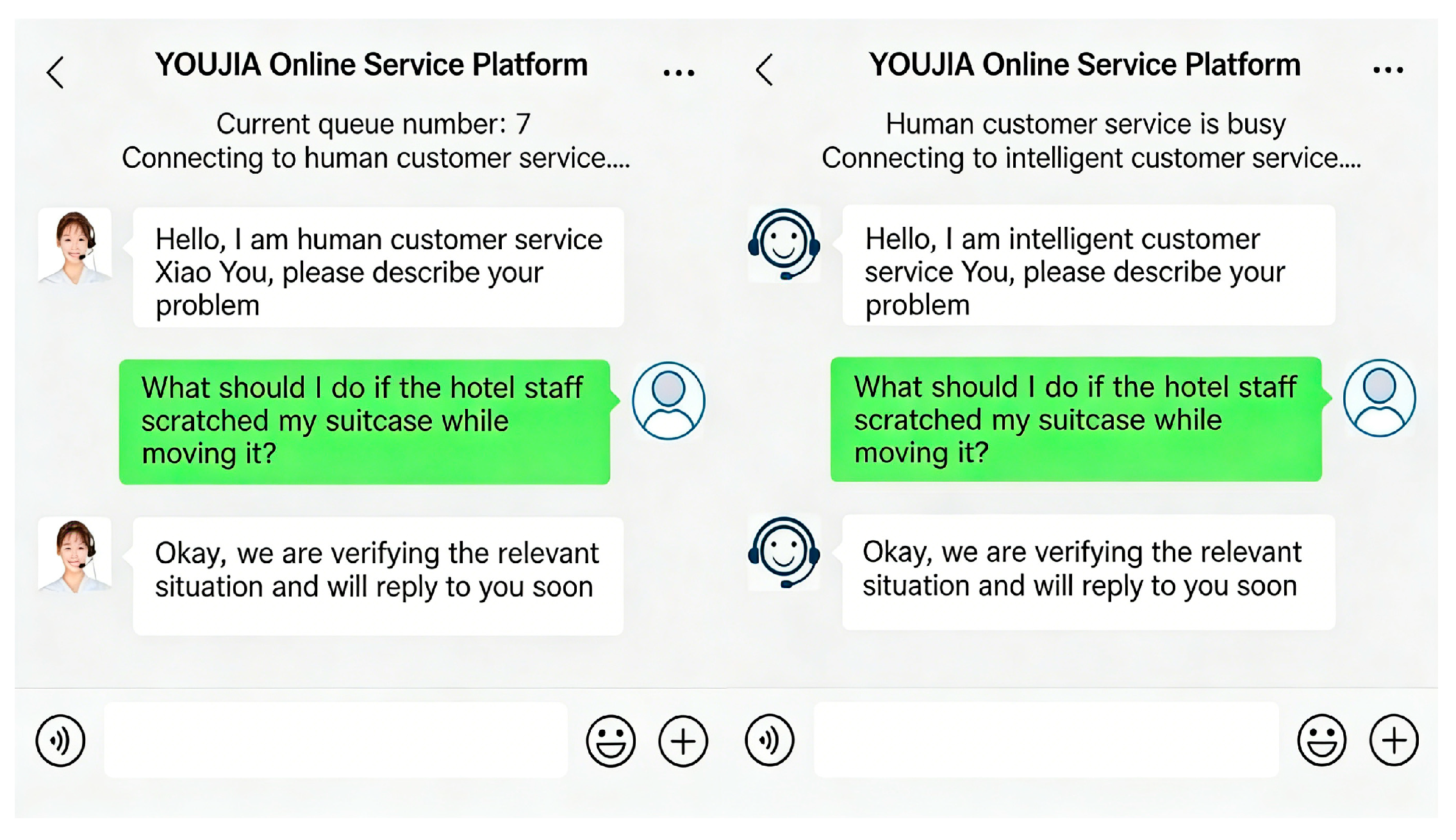Screen dimensions: 1456x840
Task: Tap back arrow in right chat header
Action: pos(765,70)
